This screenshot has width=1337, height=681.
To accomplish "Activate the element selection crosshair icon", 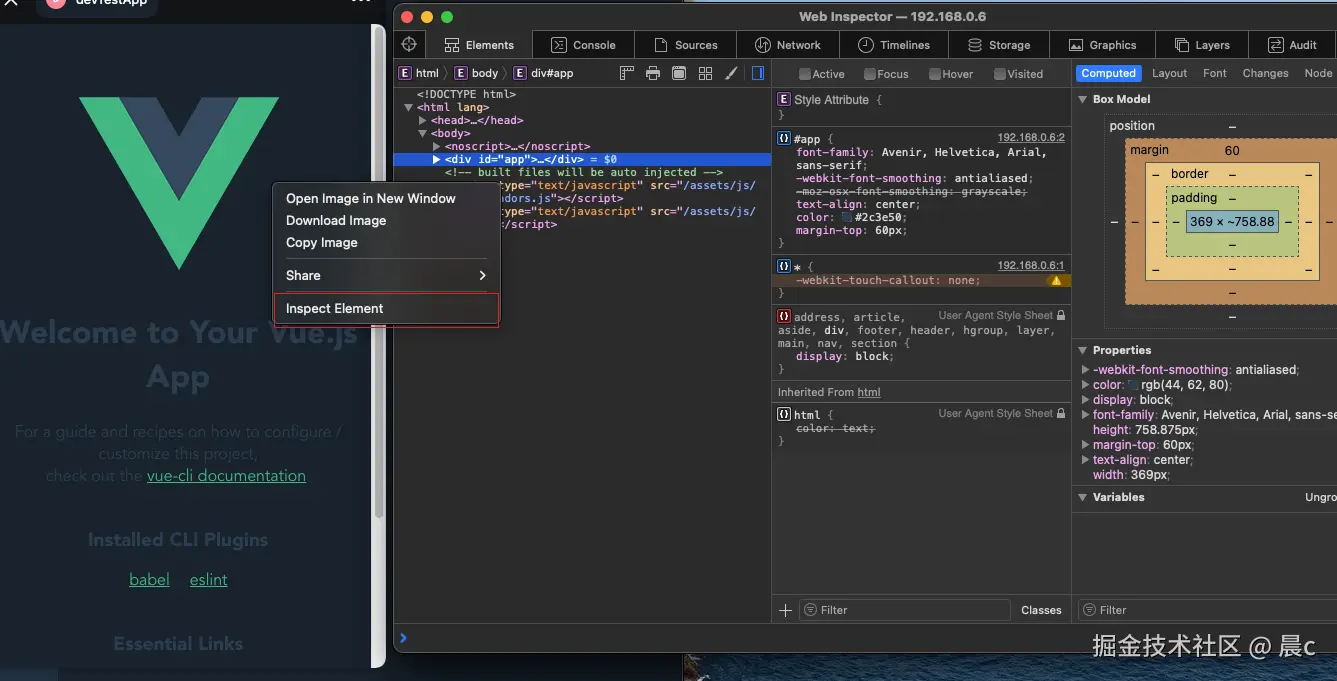I will pyautogui.click(x=409, y=45).
